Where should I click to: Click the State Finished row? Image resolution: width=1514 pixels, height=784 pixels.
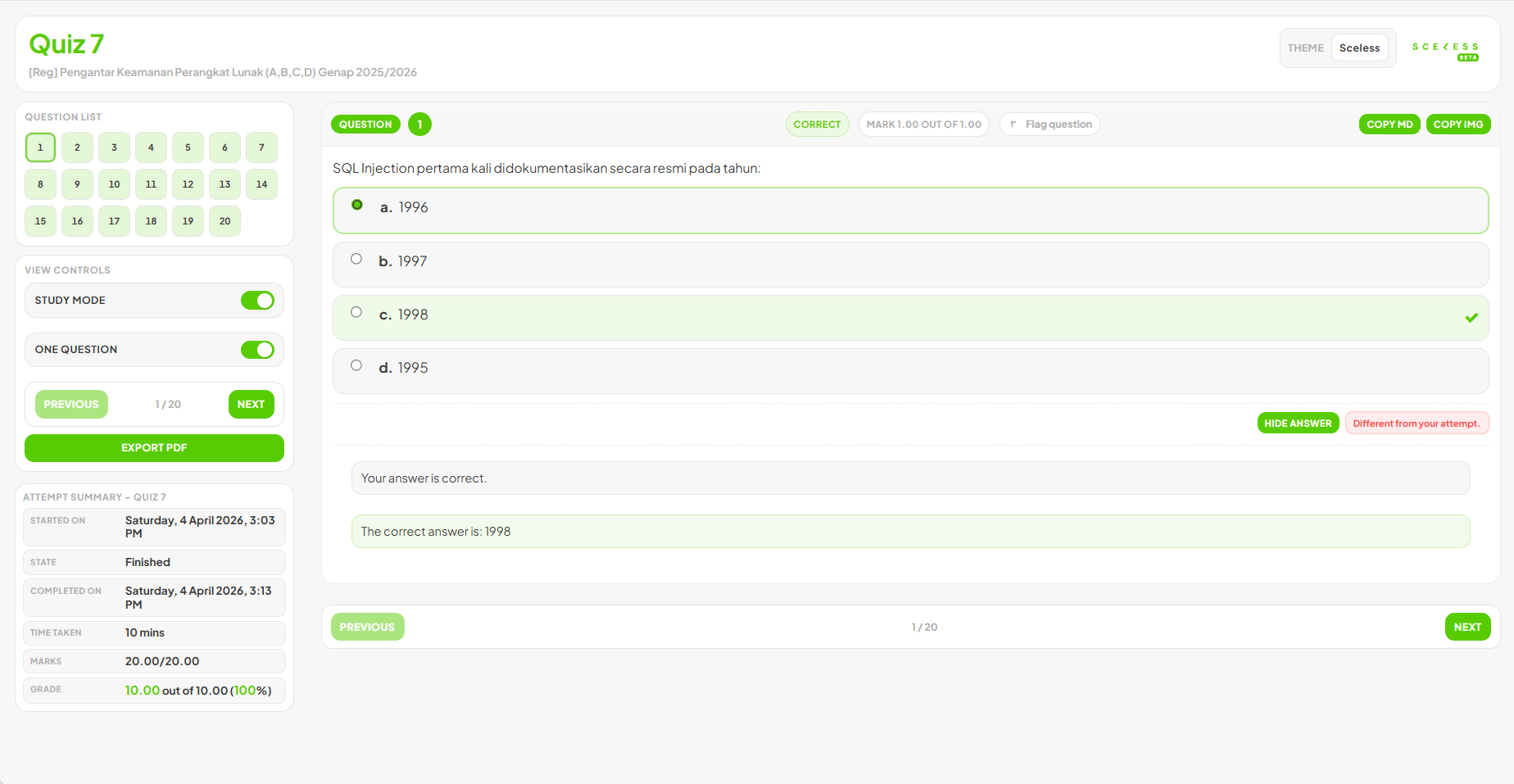pos(154,562)
